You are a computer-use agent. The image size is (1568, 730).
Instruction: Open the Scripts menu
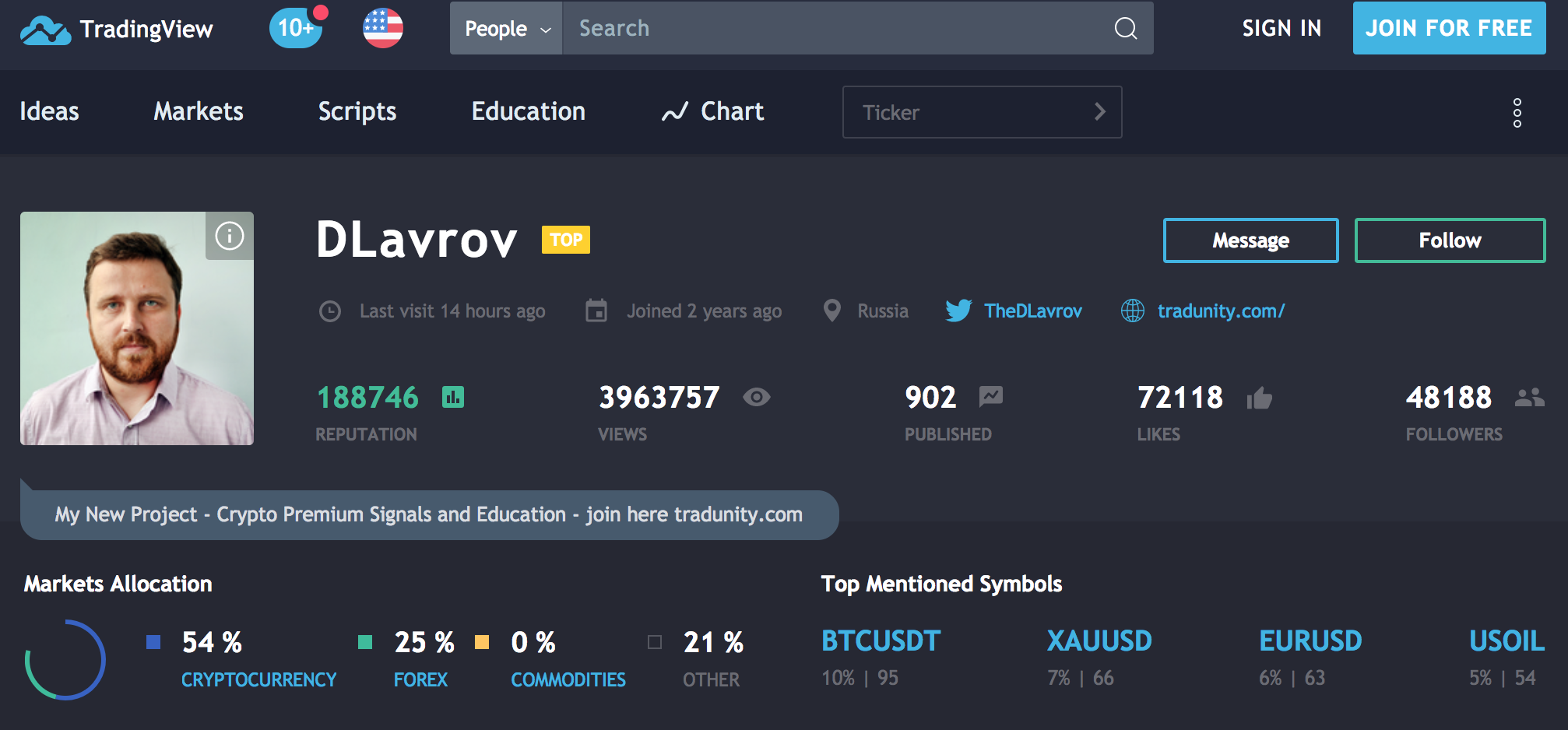tap(357, 111)
